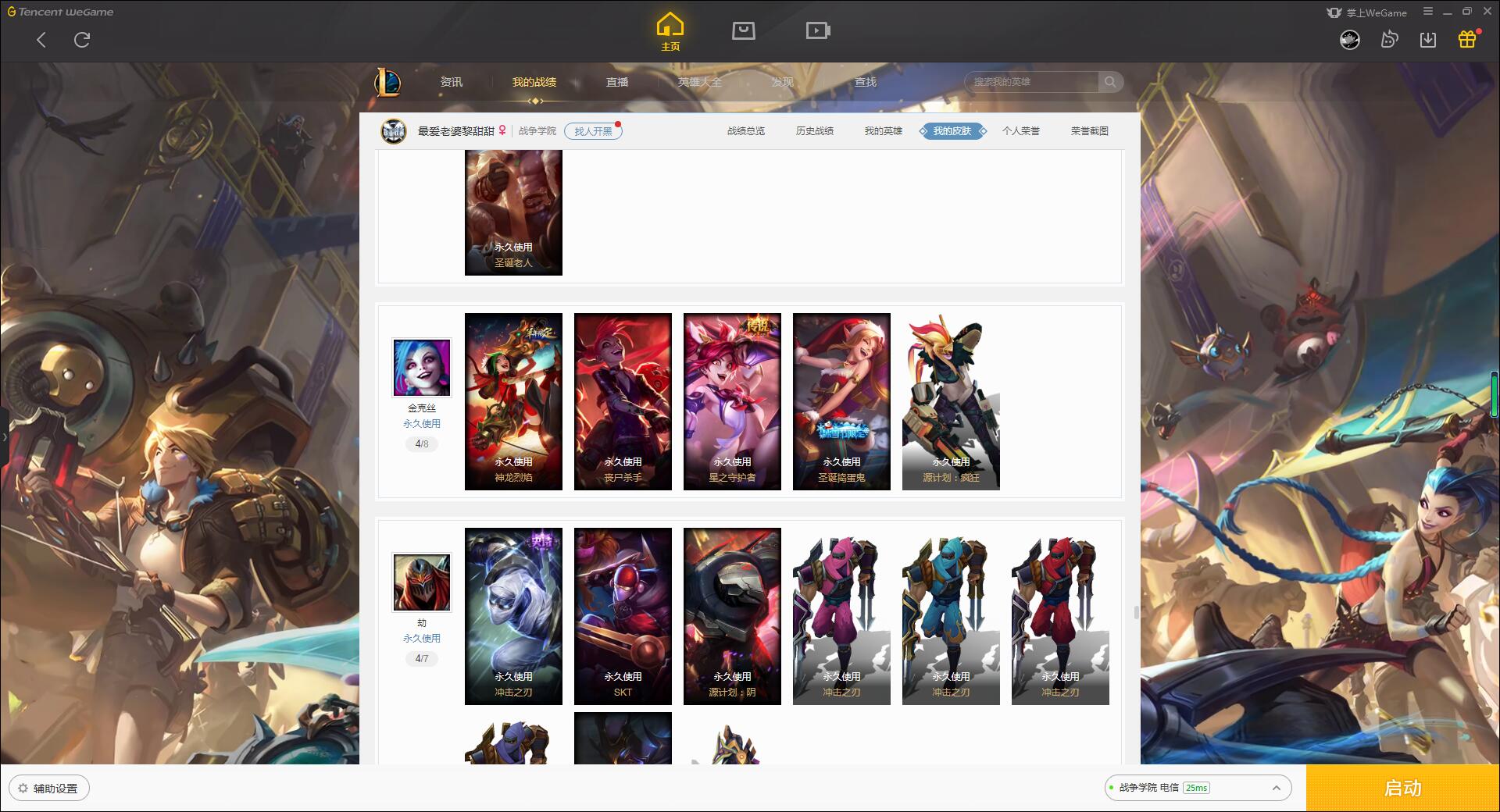Expand the 战争学院 电信 server dropdown
This screenshot has width=1500, height=812.
point(1198,788)
